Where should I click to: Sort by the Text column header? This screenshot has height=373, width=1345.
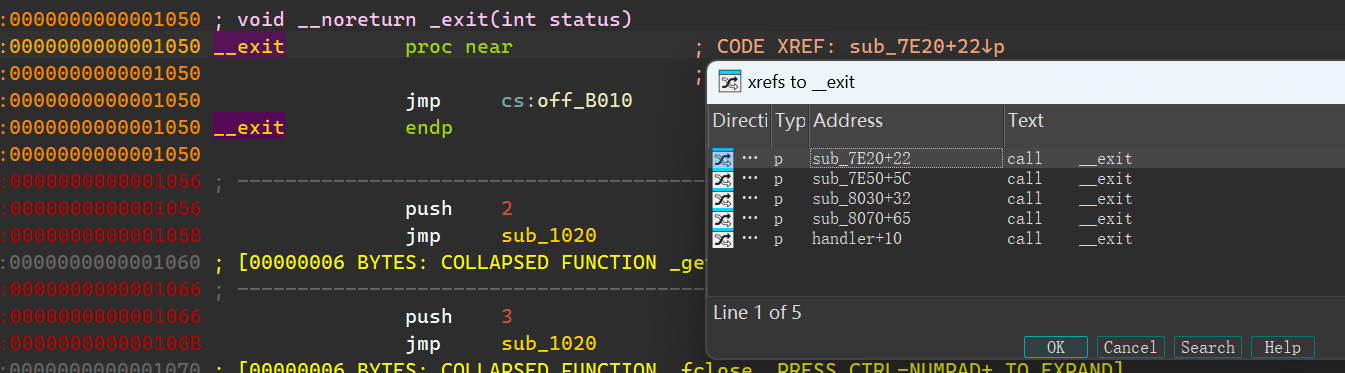pyautogui.click(x=1175, y=121)
